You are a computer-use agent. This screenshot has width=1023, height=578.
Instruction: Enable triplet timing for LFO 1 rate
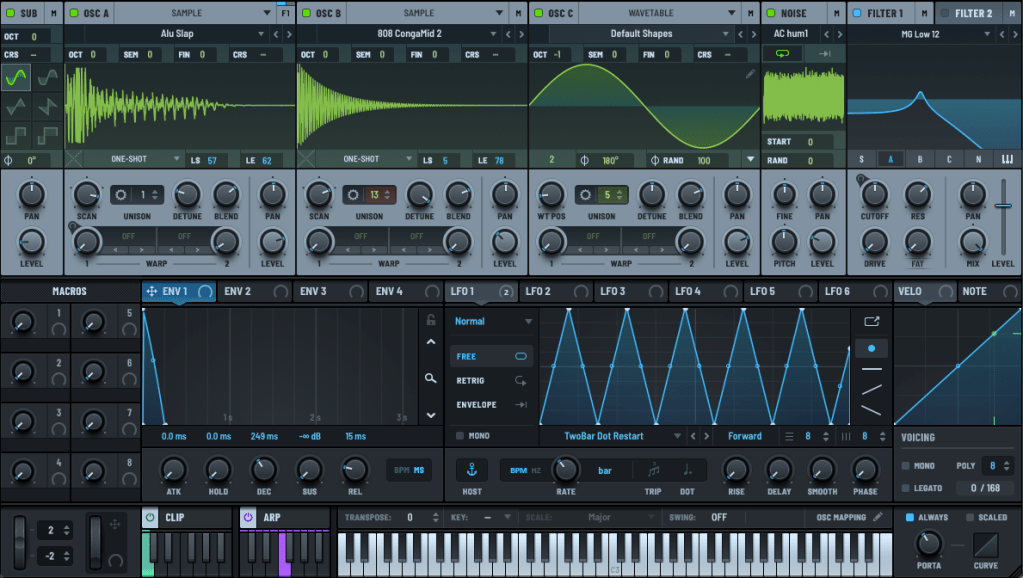pyautogui.click(x=653, y=470)
